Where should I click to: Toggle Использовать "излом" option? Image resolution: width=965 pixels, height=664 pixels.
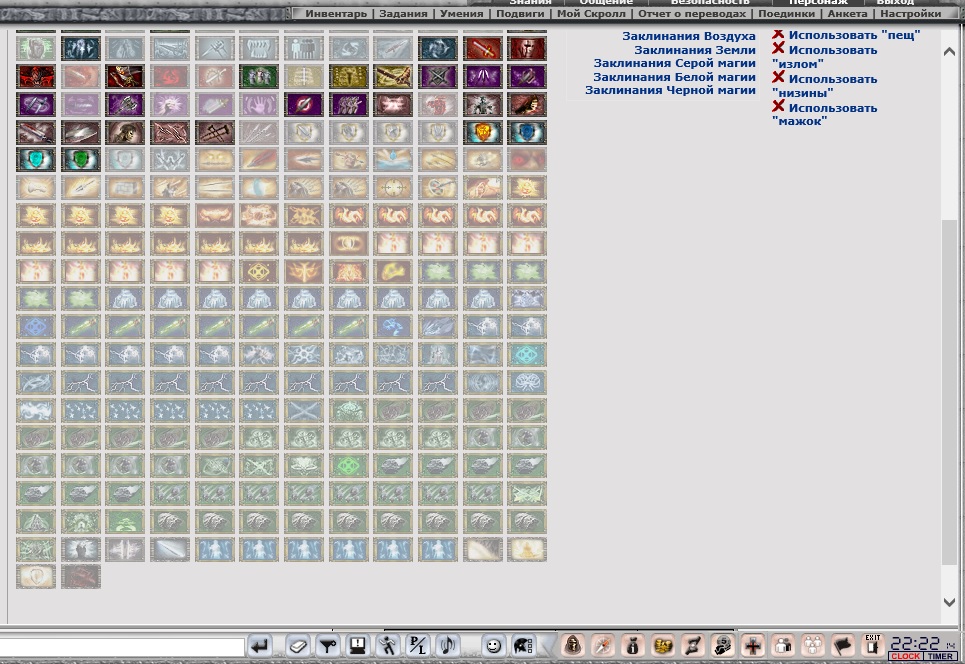pyautogui.click(x=825, y=57)
